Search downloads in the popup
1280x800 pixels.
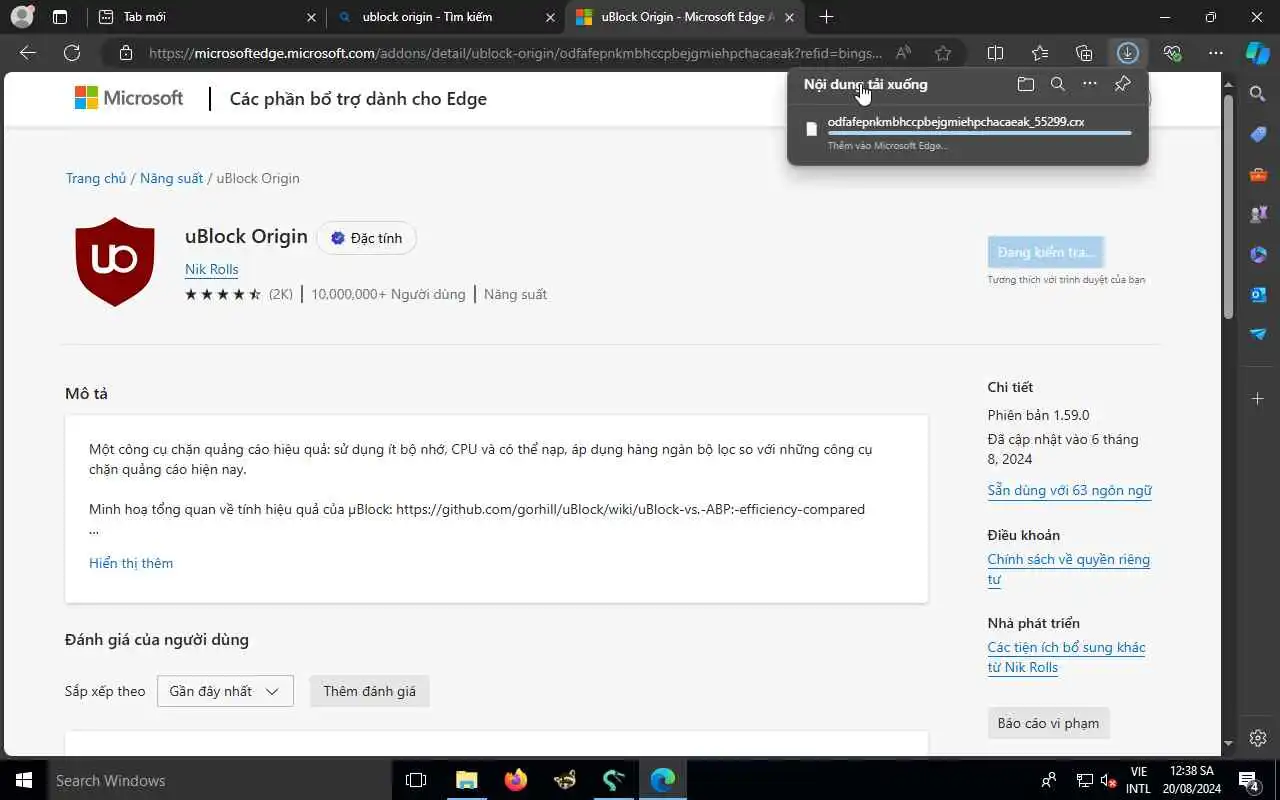pos(1058,84)
